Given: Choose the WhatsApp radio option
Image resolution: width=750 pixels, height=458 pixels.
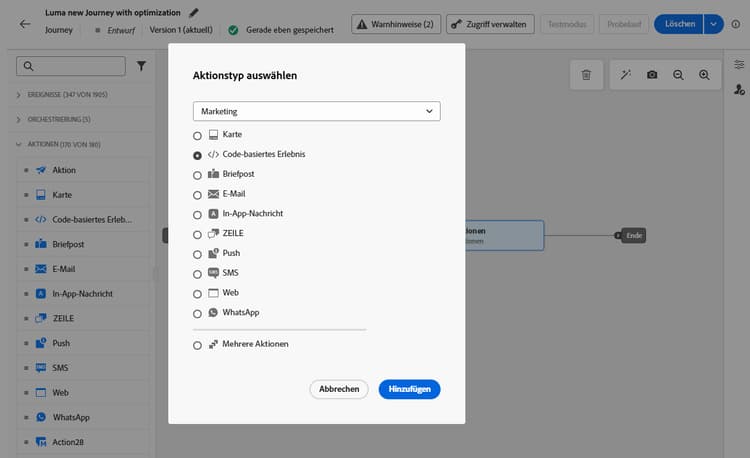Looking at the screenshot, I should click(198, 314).
